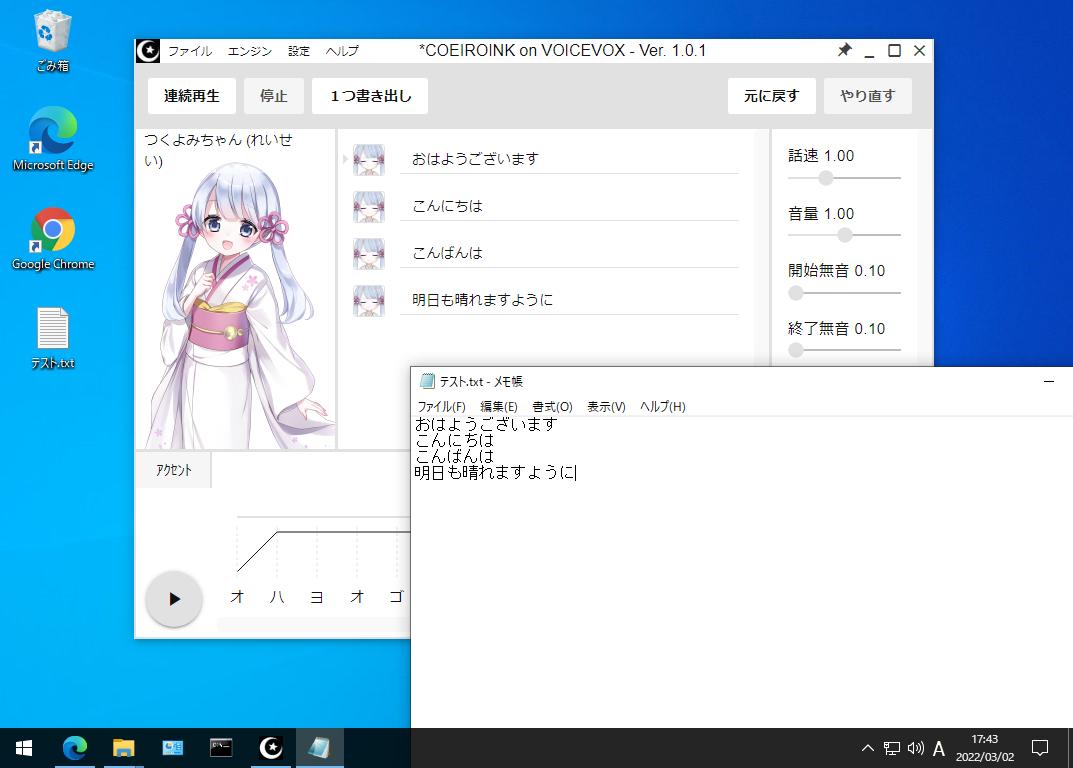The width and height of the screenshot is (1073, 768).
Task: Minimize the Notepad window
Action: (1049, 381)
